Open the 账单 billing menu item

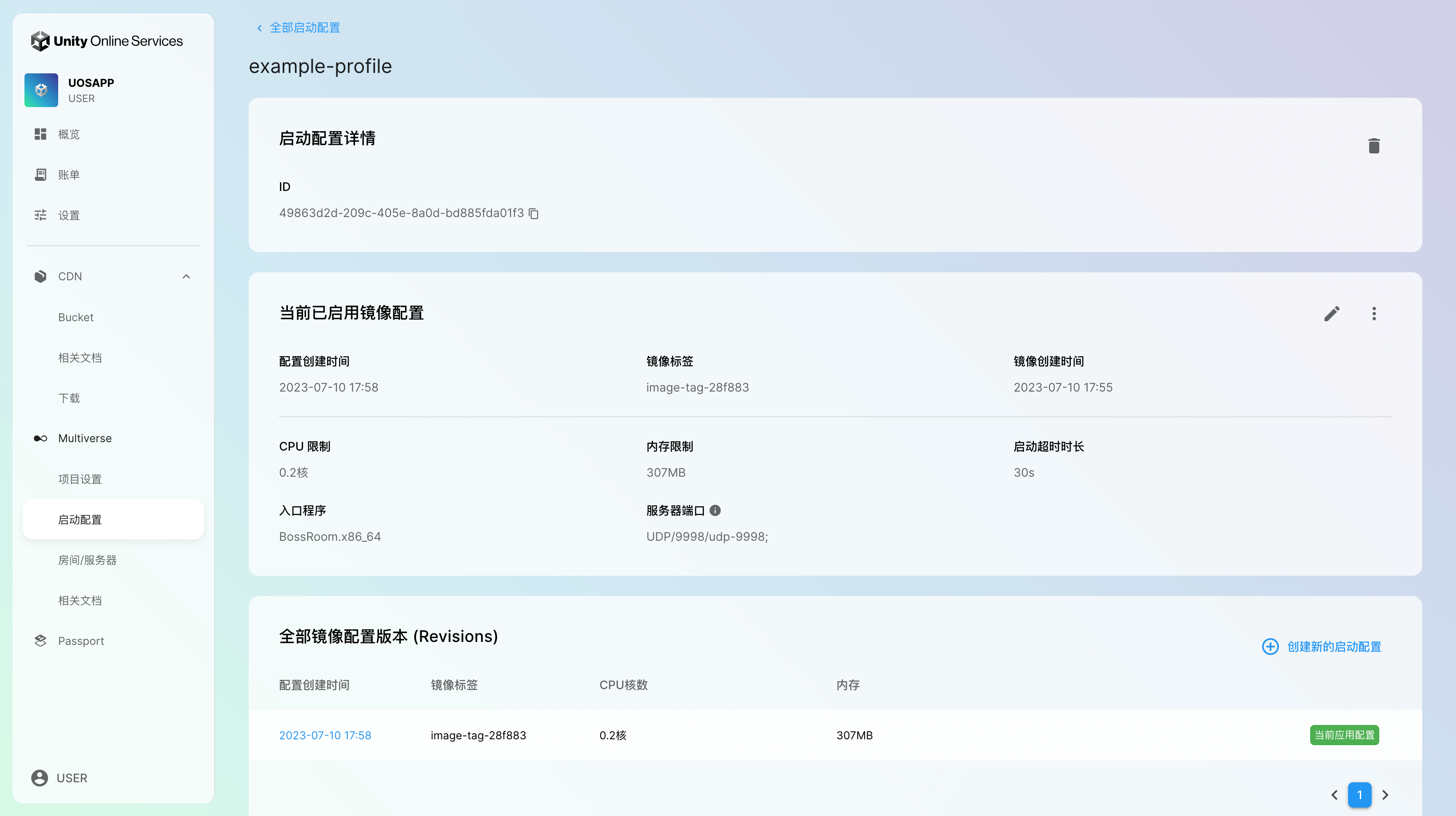[x=68, y=174]
